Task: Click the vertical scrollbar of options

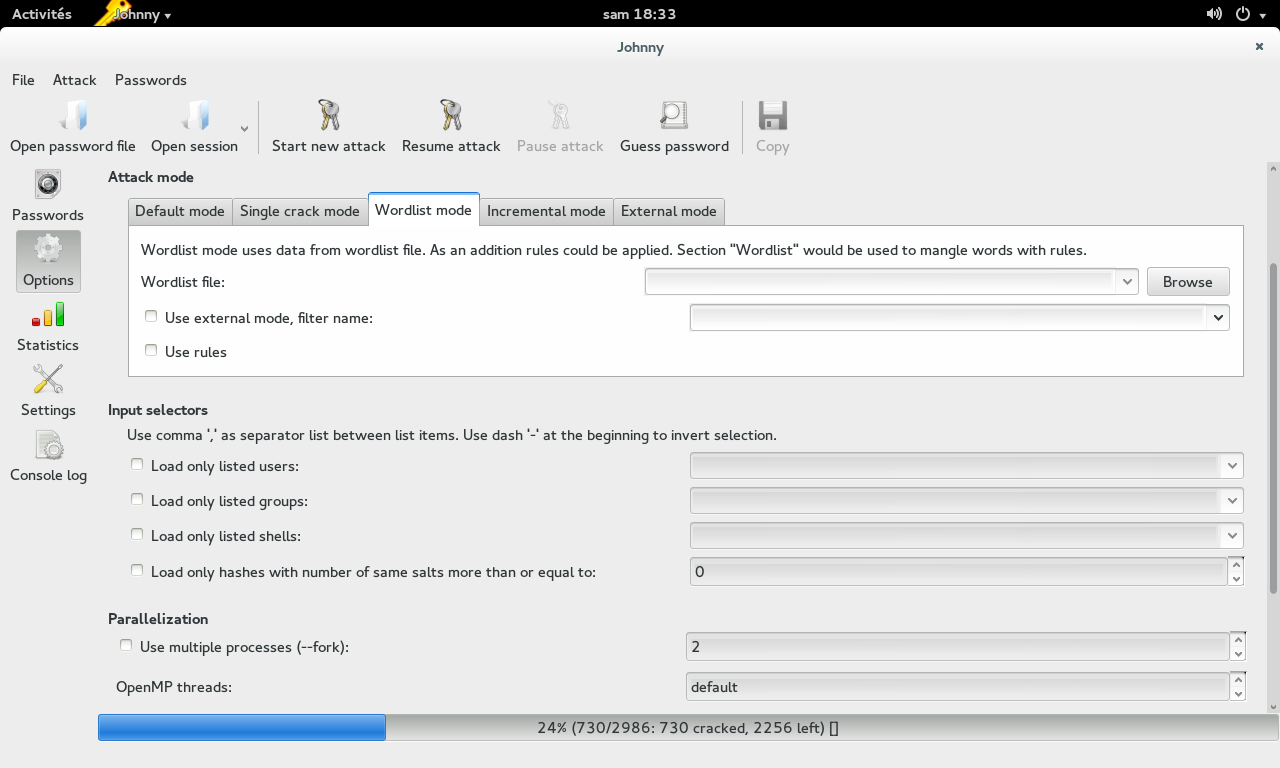Action: 1273,430
